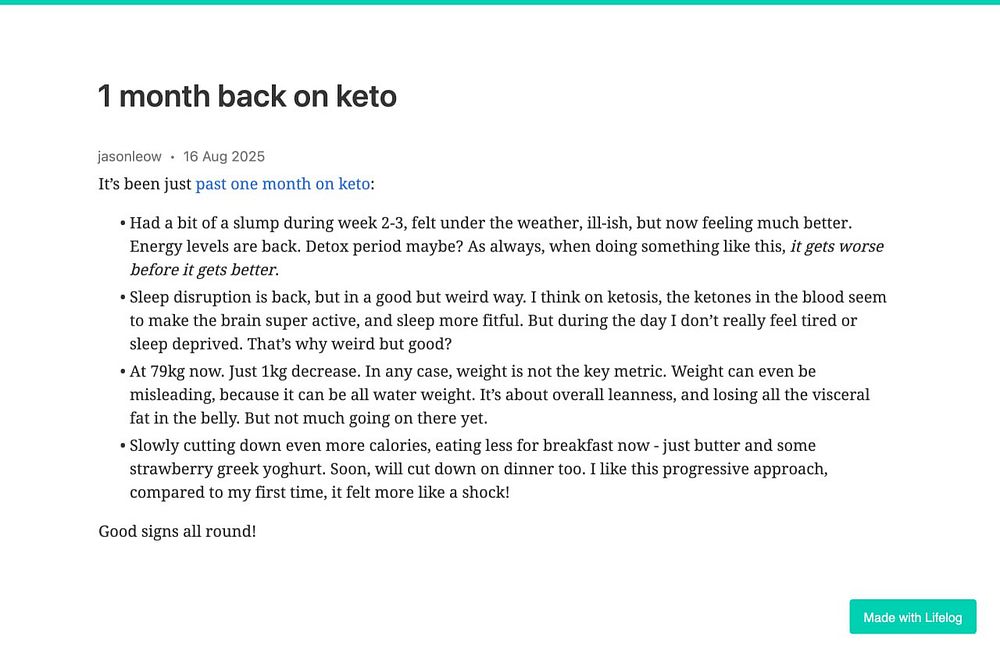Viewport: 1000px width, 654px height.
Task: Click the closing line "Good signs all round!"
Action: click(x=177, y=531)
